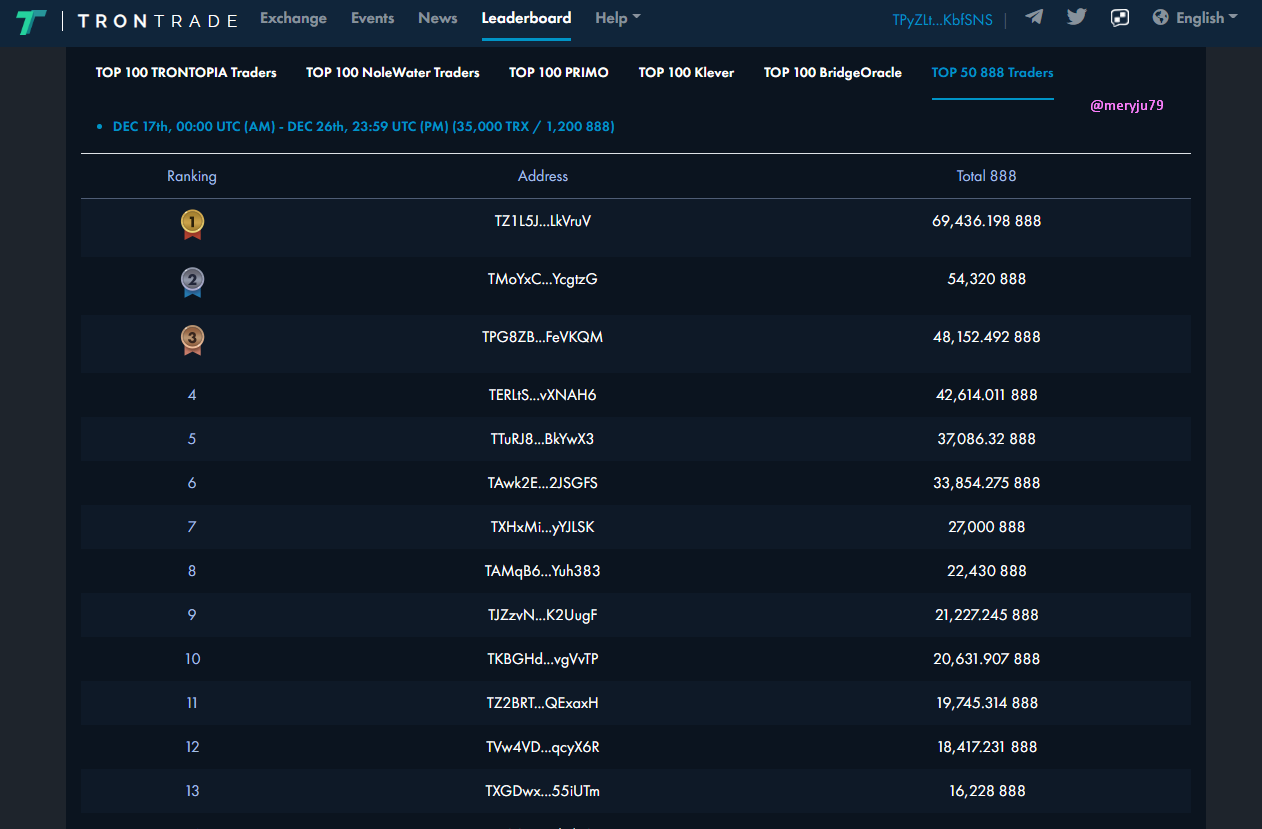1262x829 pixels.
Task: Click the DEC 17th - DEC 26th period entry
Action: click(x=363, y=127)
